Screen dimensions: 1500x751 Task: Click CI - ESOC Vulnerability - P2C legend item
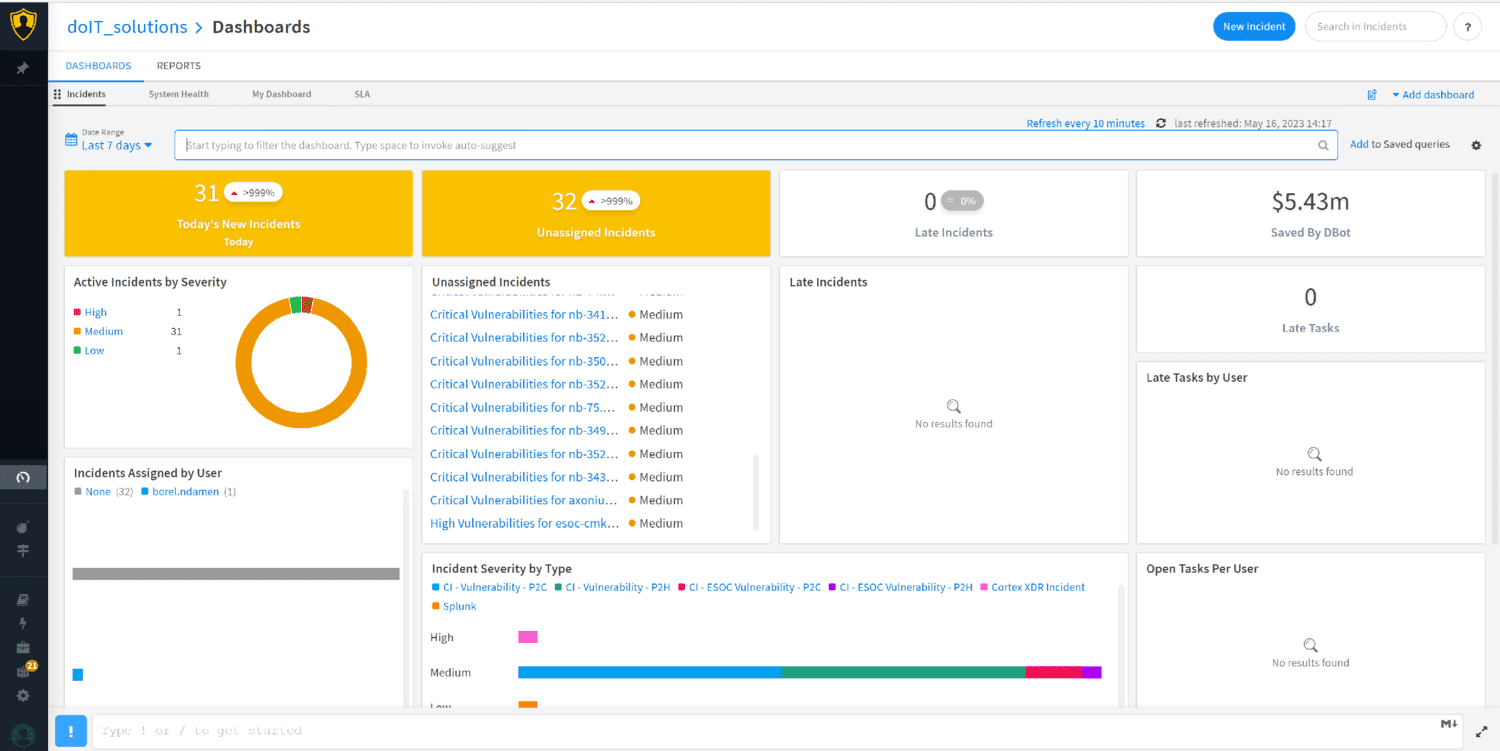(749, 587)
